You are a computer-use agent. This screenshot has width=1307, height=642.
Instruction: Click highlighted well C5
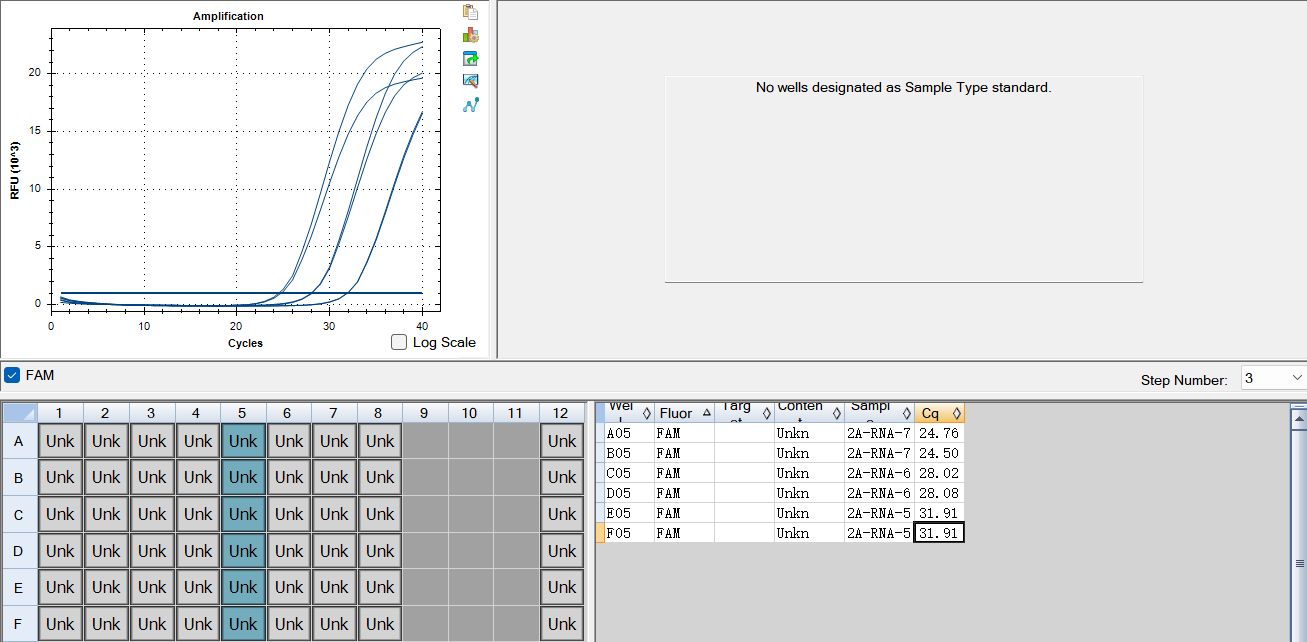[243, 514]
